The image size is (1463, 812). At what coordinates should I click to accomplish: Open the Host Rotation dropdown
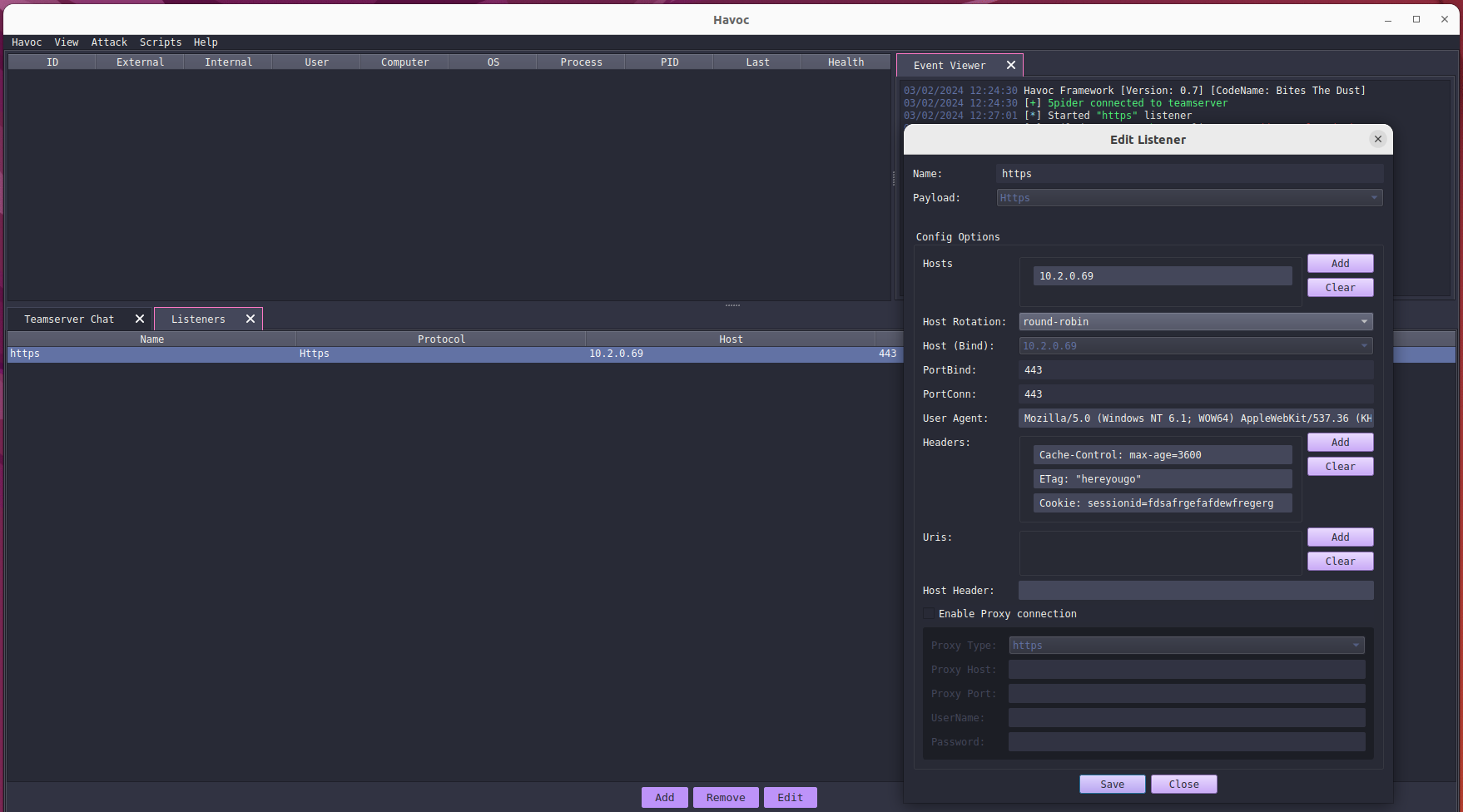tap(1196, 322)
